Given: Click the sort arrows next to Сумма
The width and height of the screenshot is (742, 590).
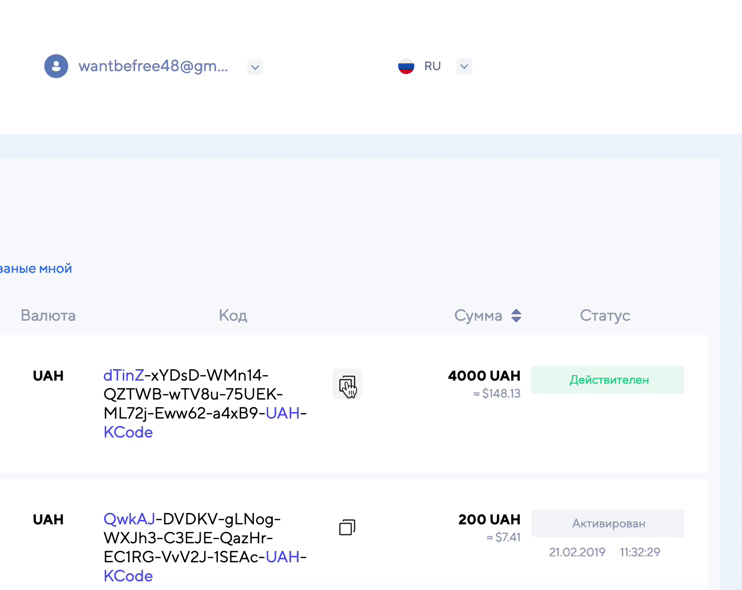Looking at the screenshot, I should (x=516, y=315).
